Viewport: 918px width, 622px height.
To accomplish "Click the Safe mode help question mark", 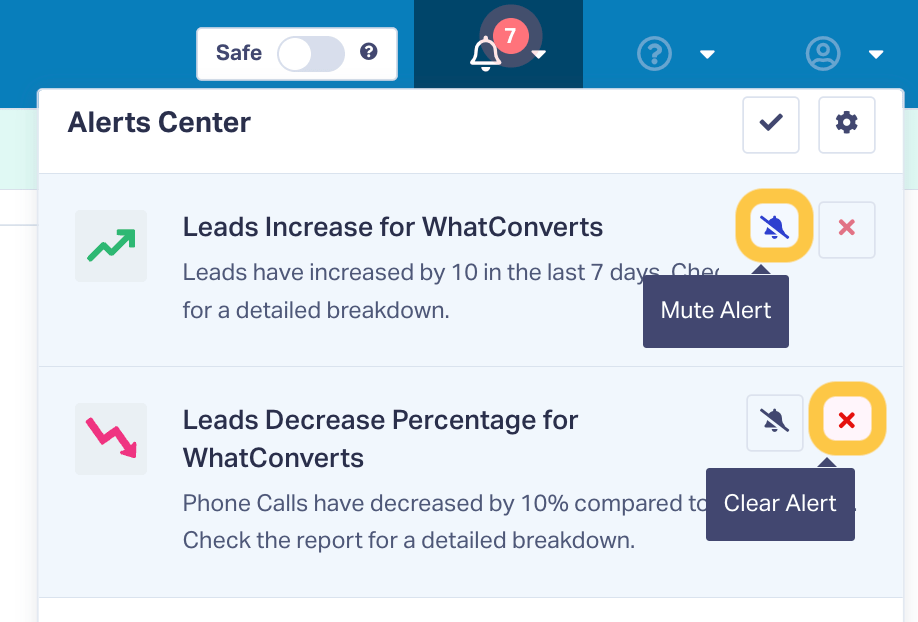I will (x=368, y=52).
